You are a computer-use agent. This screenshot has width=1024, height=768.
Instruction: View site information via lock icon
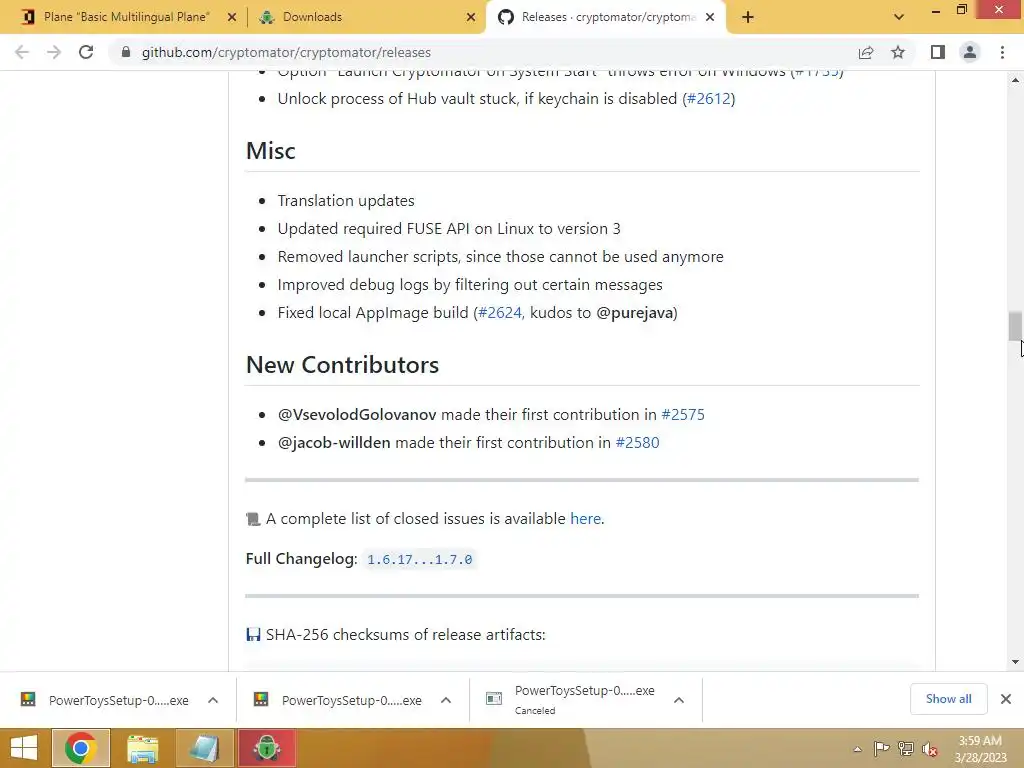click(x=126, y=52)
